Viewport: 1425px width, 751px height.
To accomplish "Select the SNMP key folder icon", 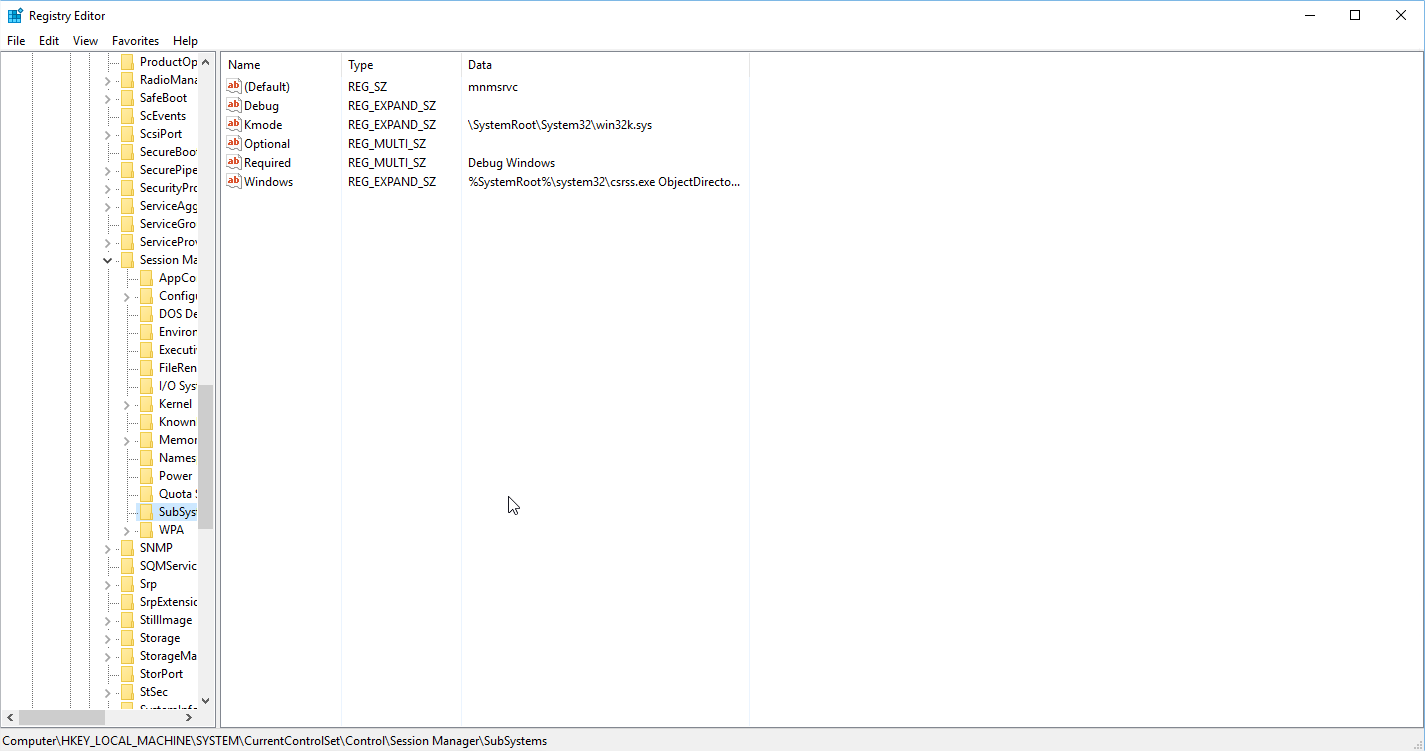I will (x=127, y=548).
